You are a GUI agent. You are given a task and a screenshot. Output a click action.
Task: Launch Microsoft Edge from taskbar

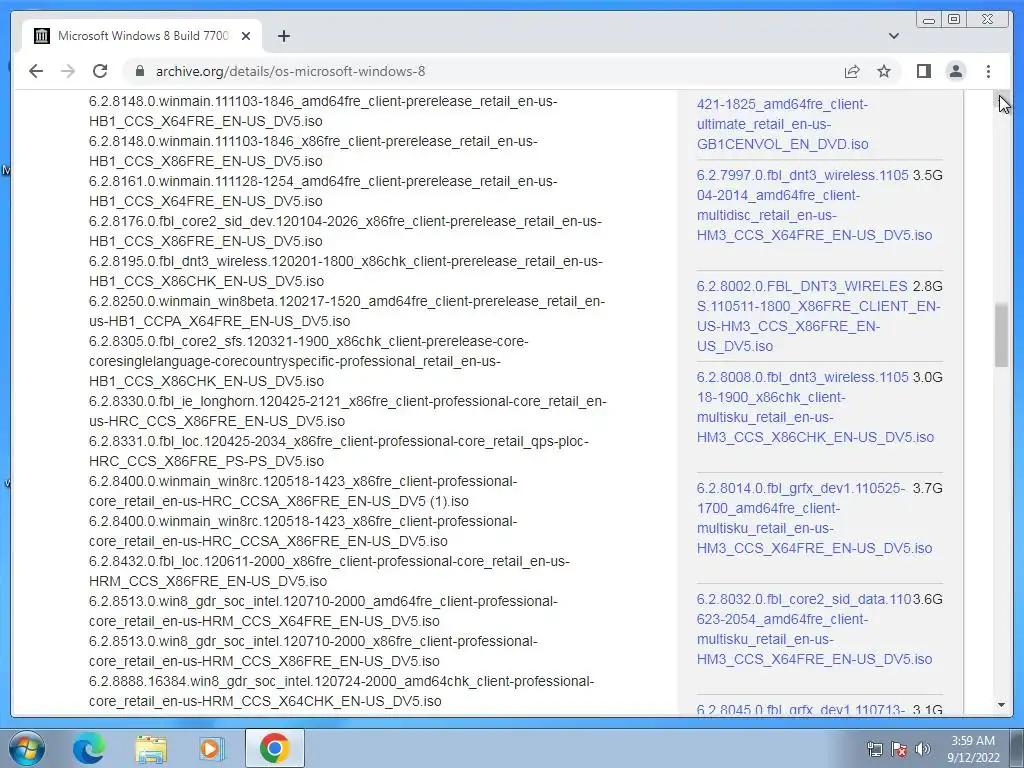[x=88, y=748]
